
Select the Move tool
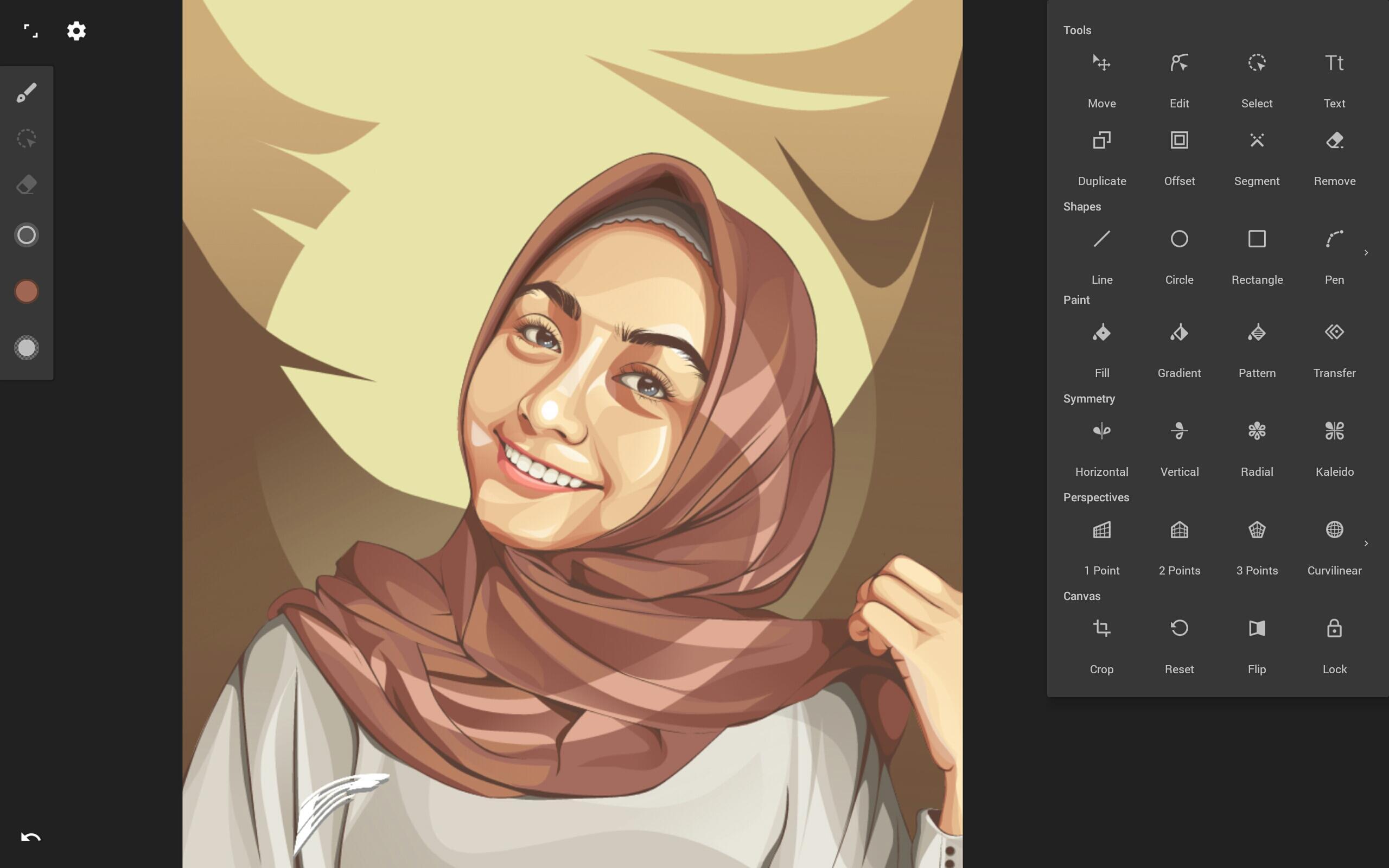pos(1101,62)
